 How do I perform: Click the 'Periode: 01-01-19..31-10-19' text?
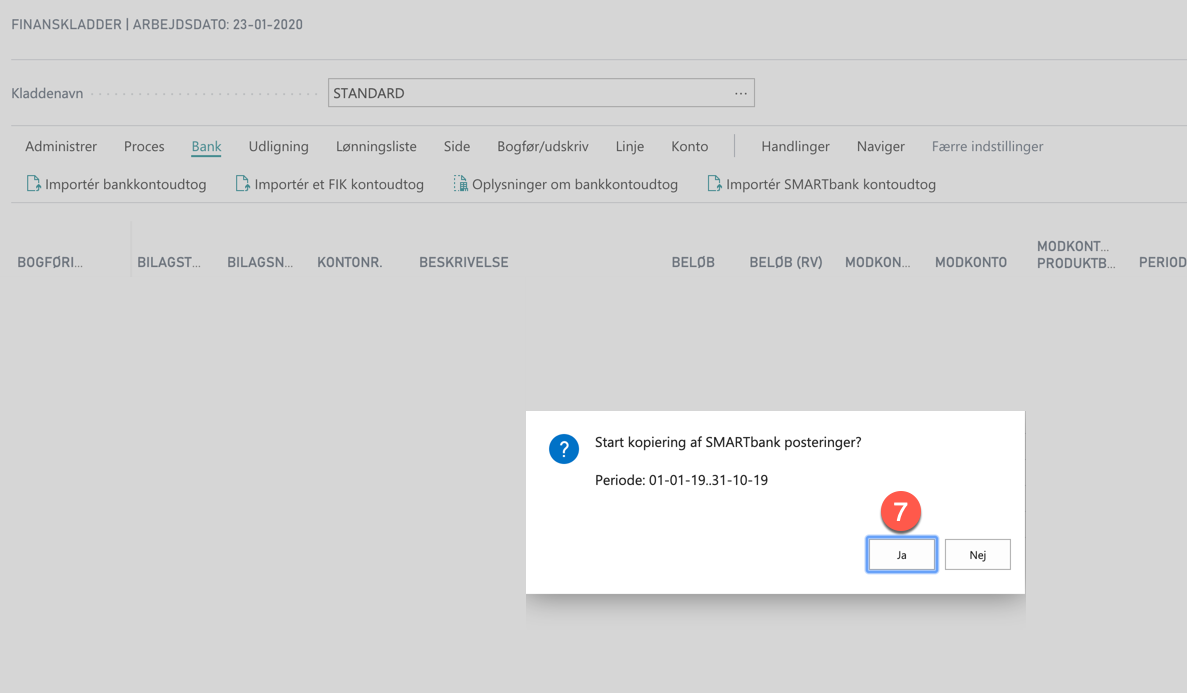[681, 480]
